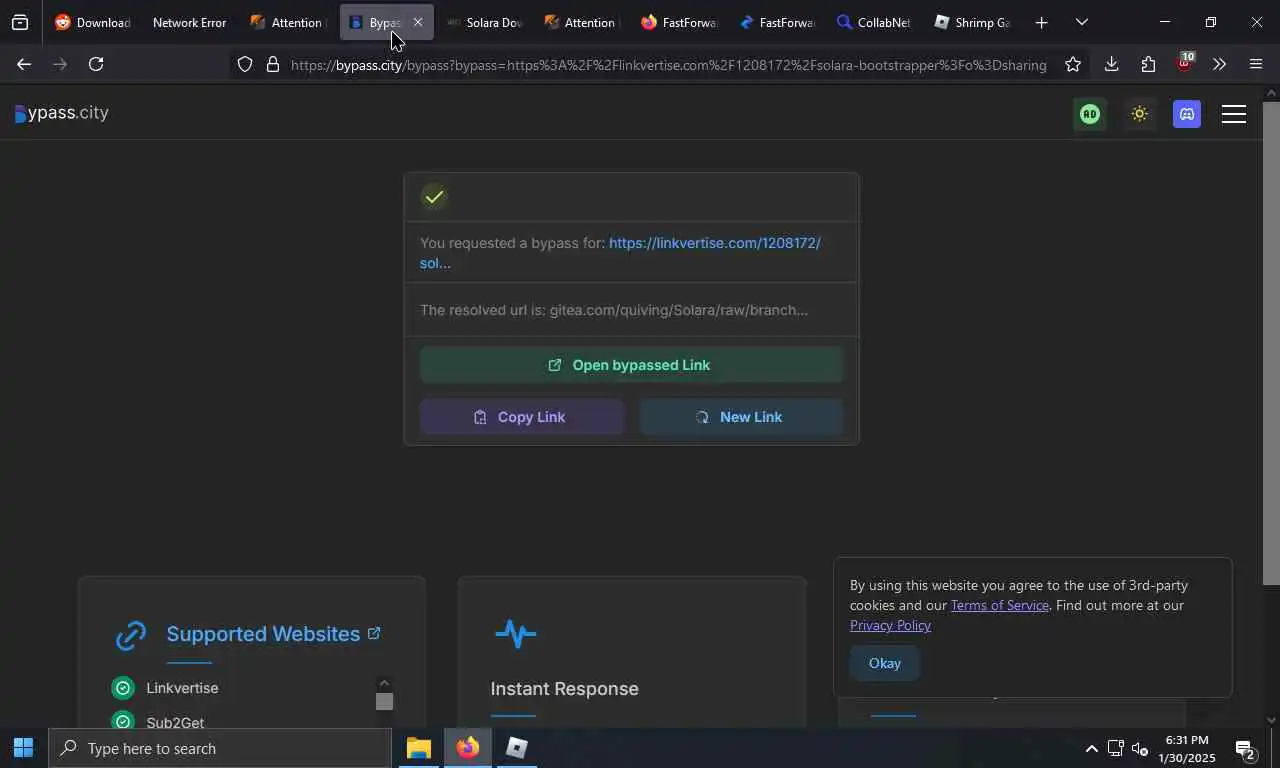Click the bypass.city URL address bar

click(x=668, y=65)
